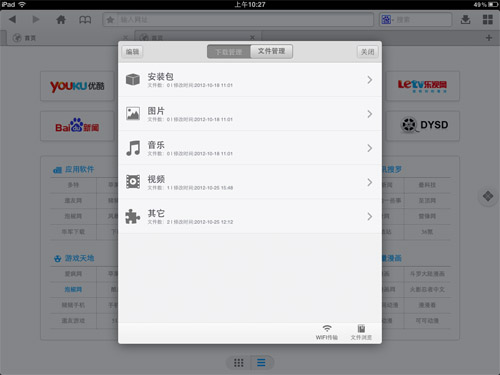Tap the 关闭 button in dialog

coord(368,52)
